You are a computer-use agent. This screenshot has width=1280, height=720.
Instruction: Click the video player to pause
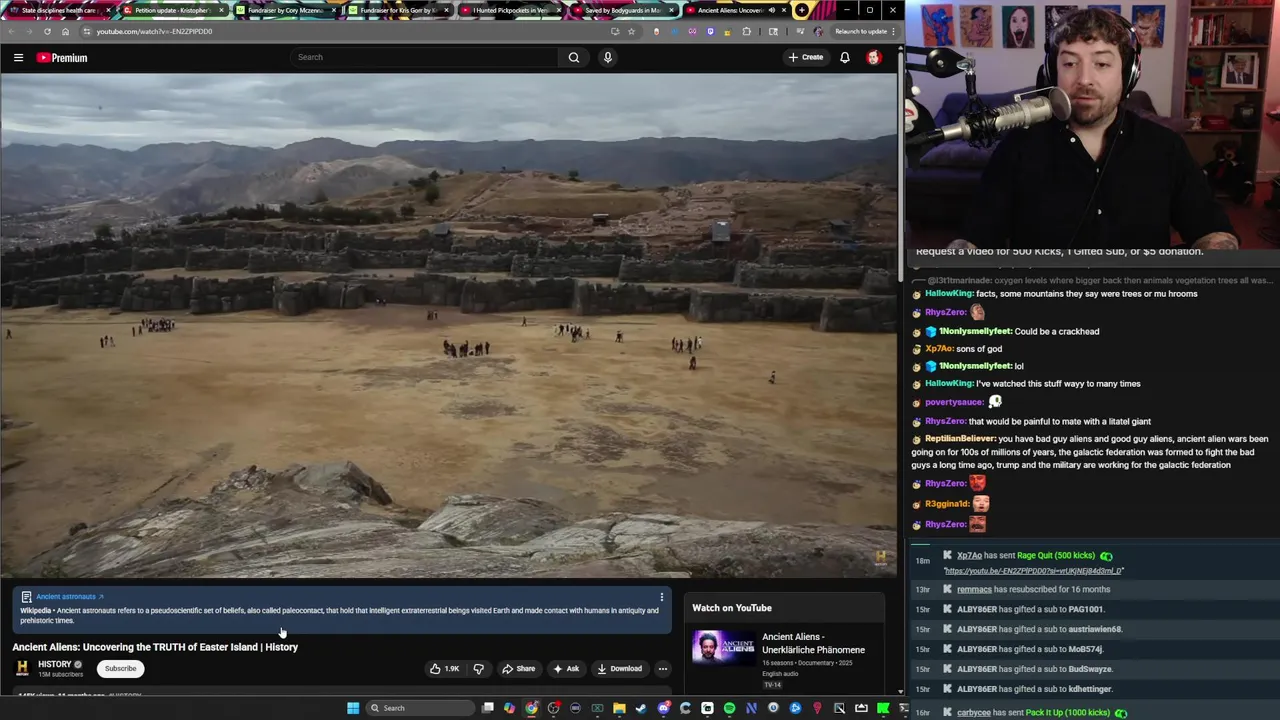point(448,325)
